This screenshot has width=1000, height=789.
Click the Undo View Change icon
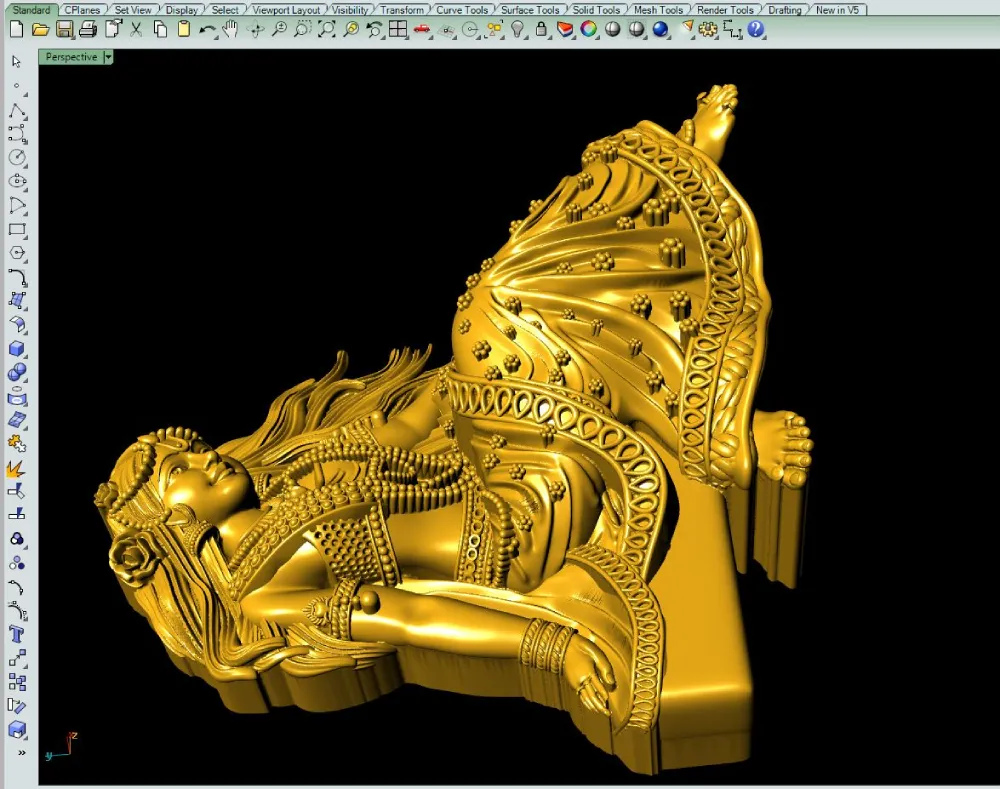[x=374, y=29]
